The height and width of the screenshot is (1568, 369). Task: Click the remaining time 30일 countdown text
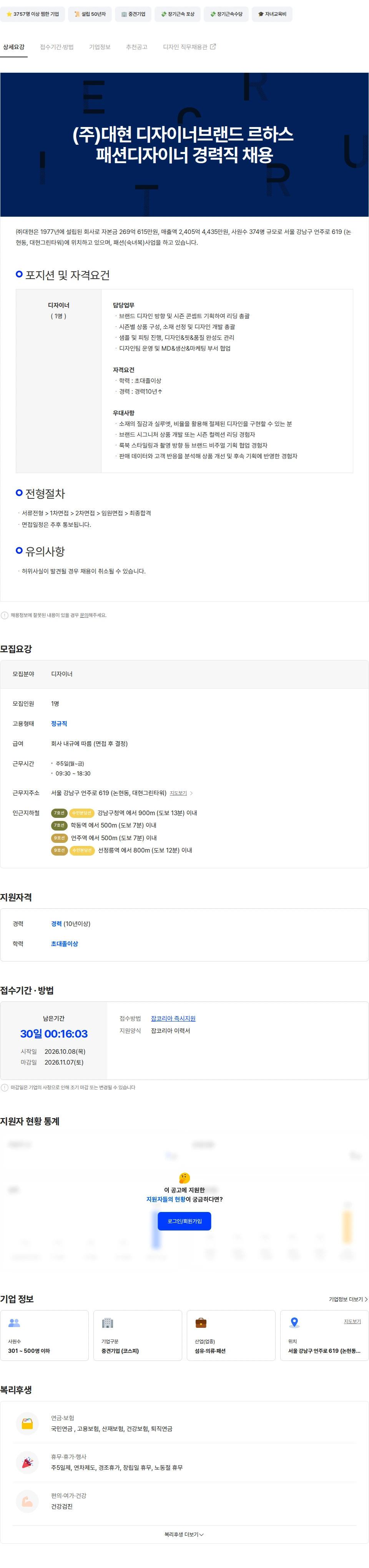click(54, 1034)
